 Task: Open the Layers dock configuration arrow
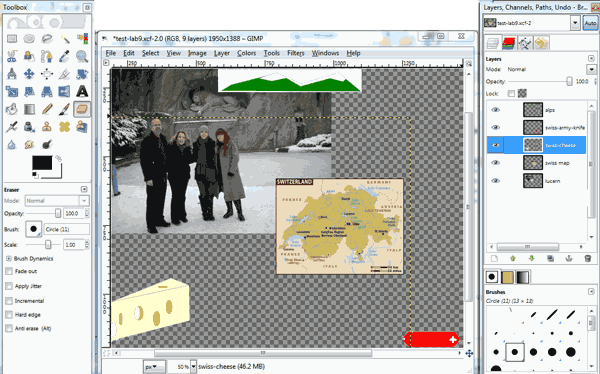(591, 59)
